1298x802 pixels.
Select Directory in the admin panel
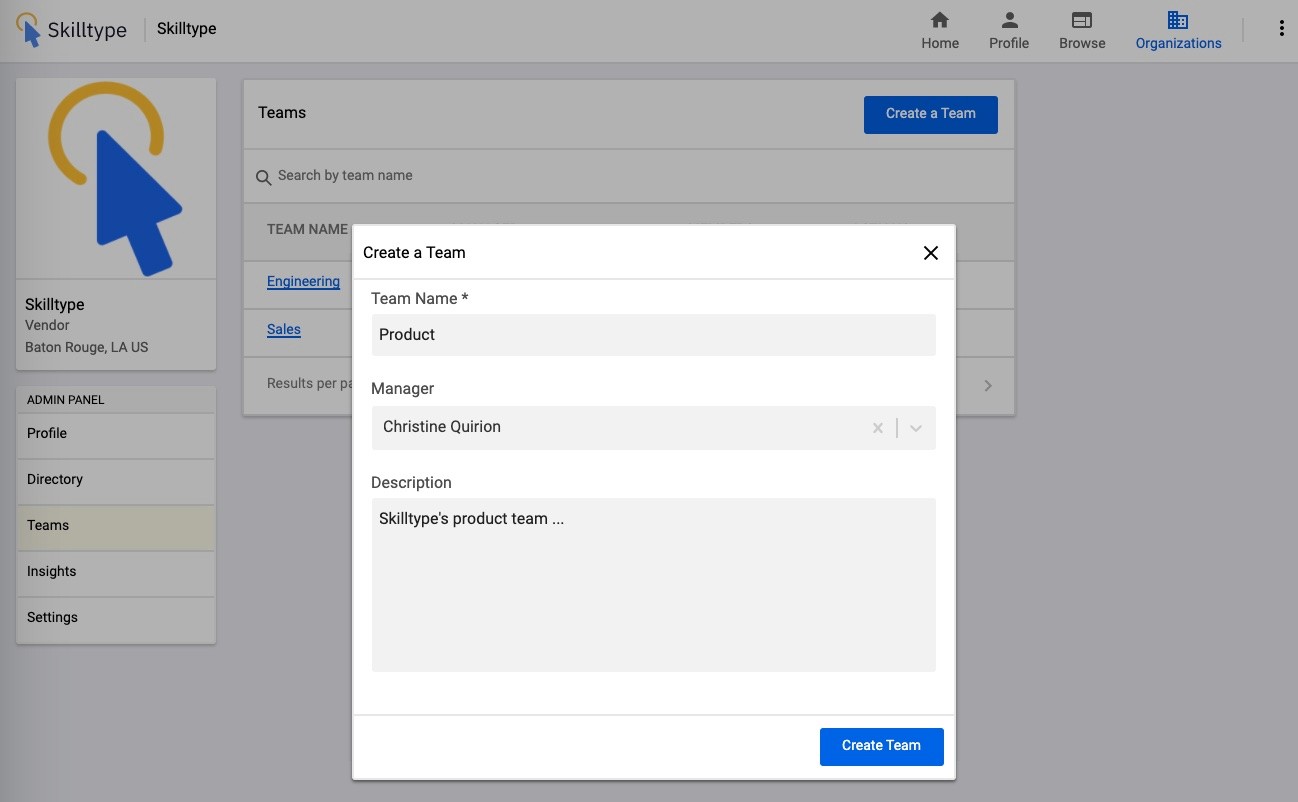[116, 480]
